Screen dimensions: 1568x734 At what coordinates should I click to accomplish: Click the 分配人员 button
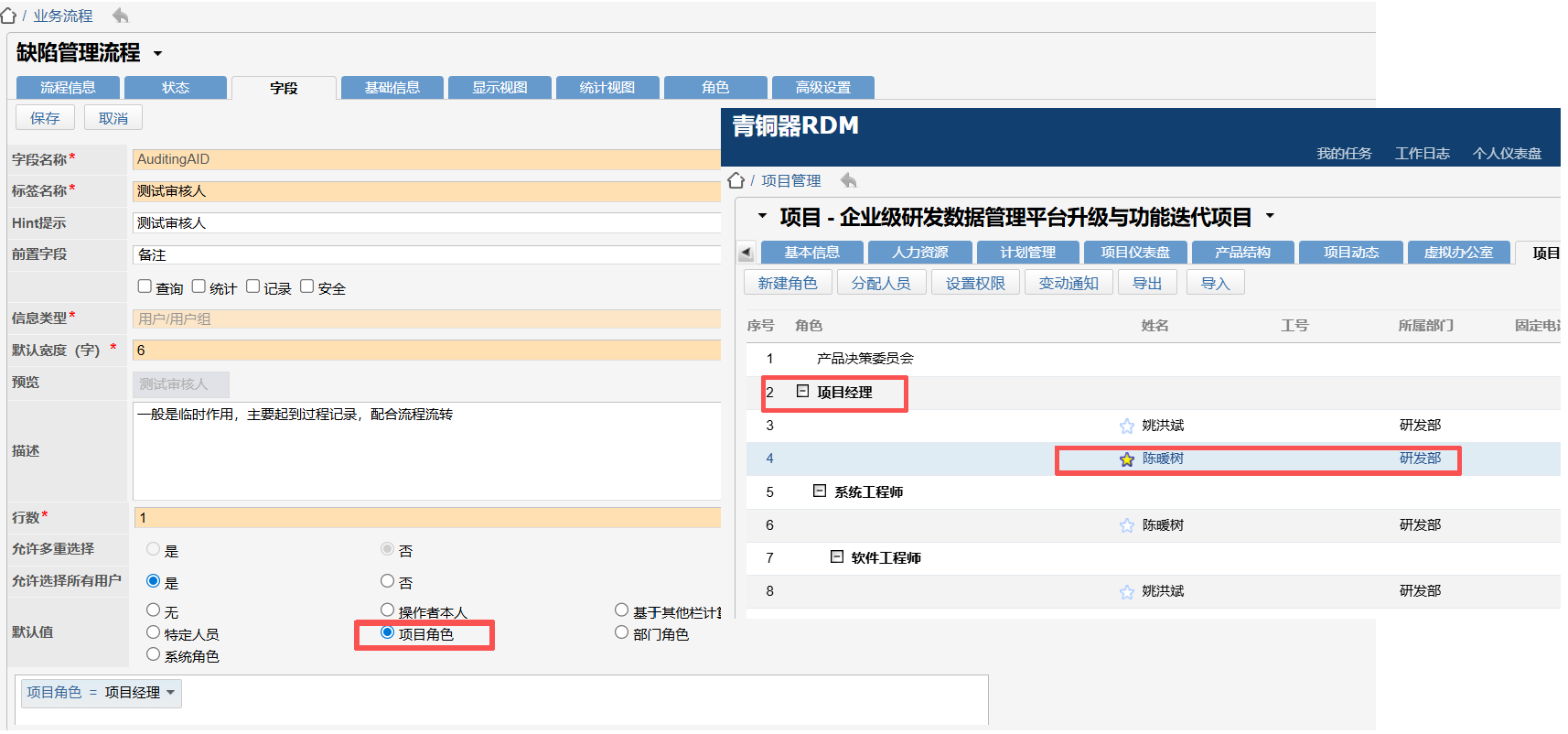(x=880, y=284)
